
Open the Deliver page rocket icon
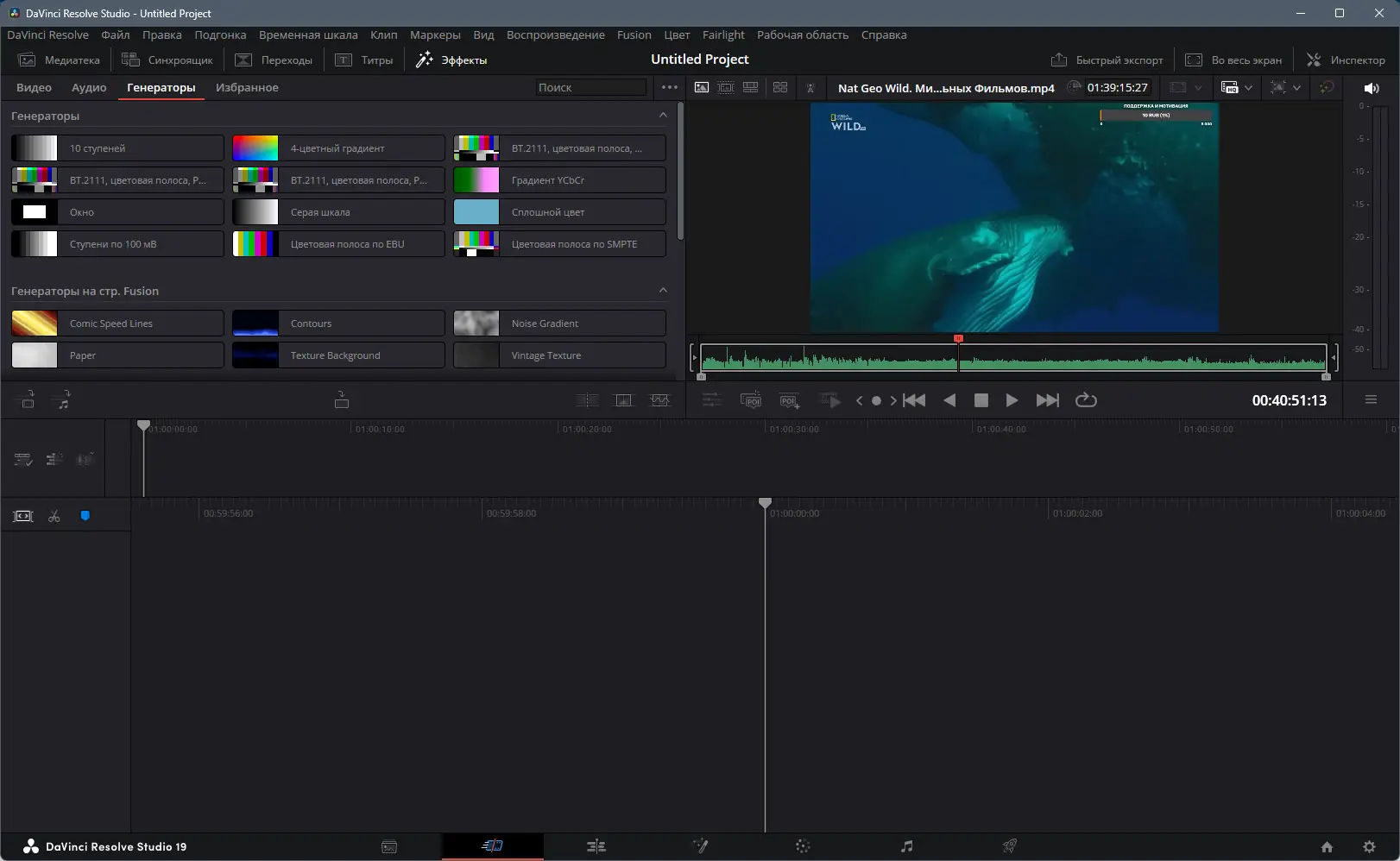(x=1009, y=846)
